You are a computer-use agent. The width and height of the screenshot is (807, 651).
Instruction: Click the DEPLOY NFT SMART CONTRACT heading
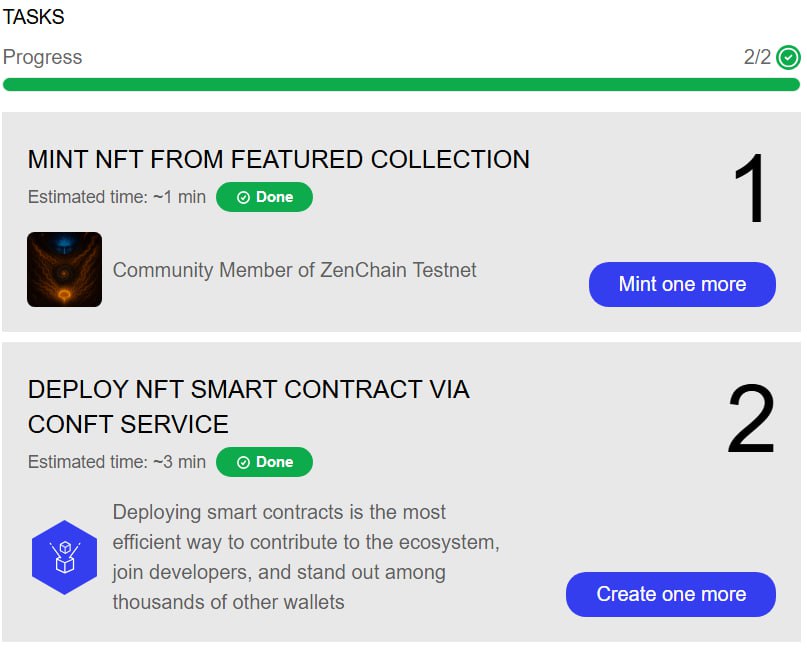pyautogui.click(x=249, y=407)
